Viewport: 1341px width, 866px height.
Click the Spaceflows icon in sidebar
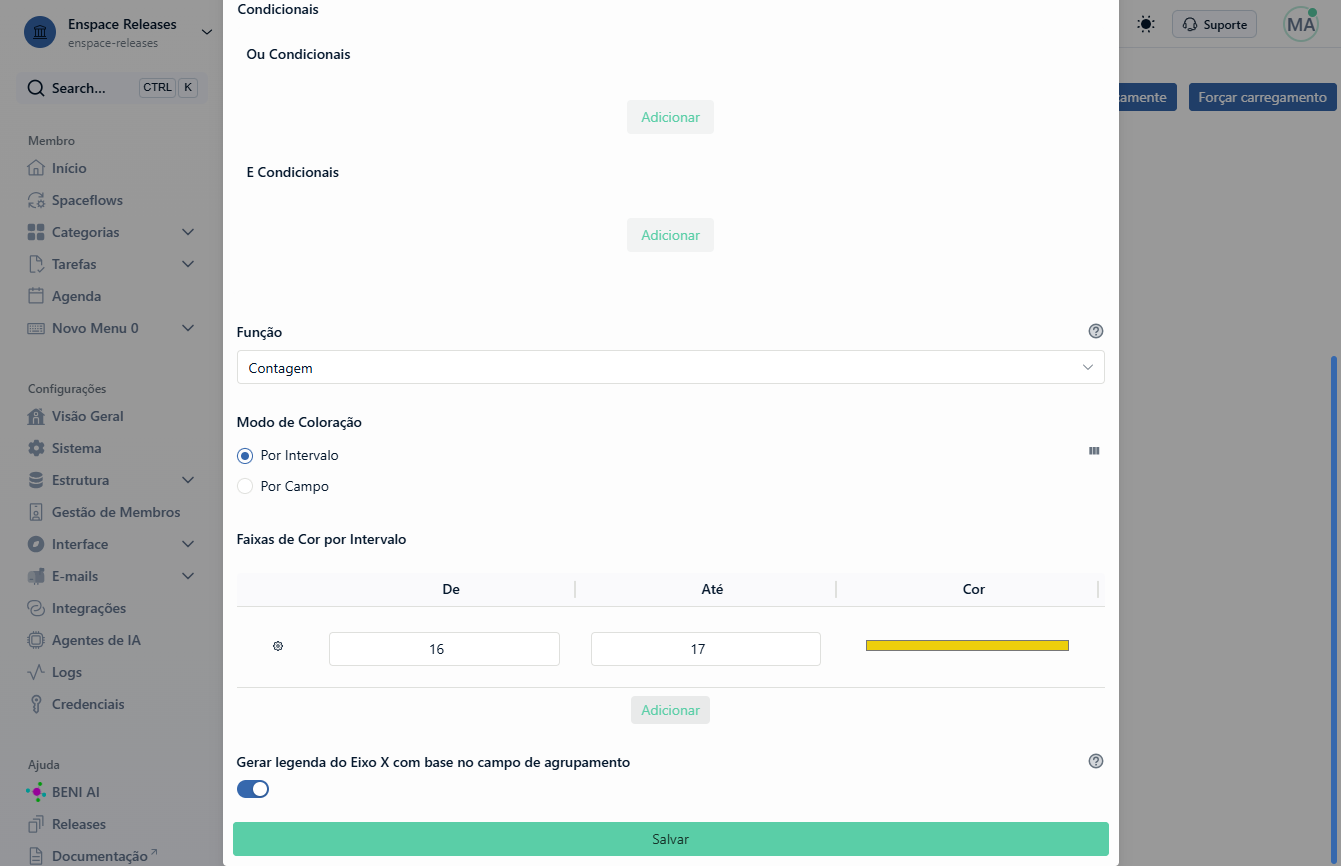(36, 200)
